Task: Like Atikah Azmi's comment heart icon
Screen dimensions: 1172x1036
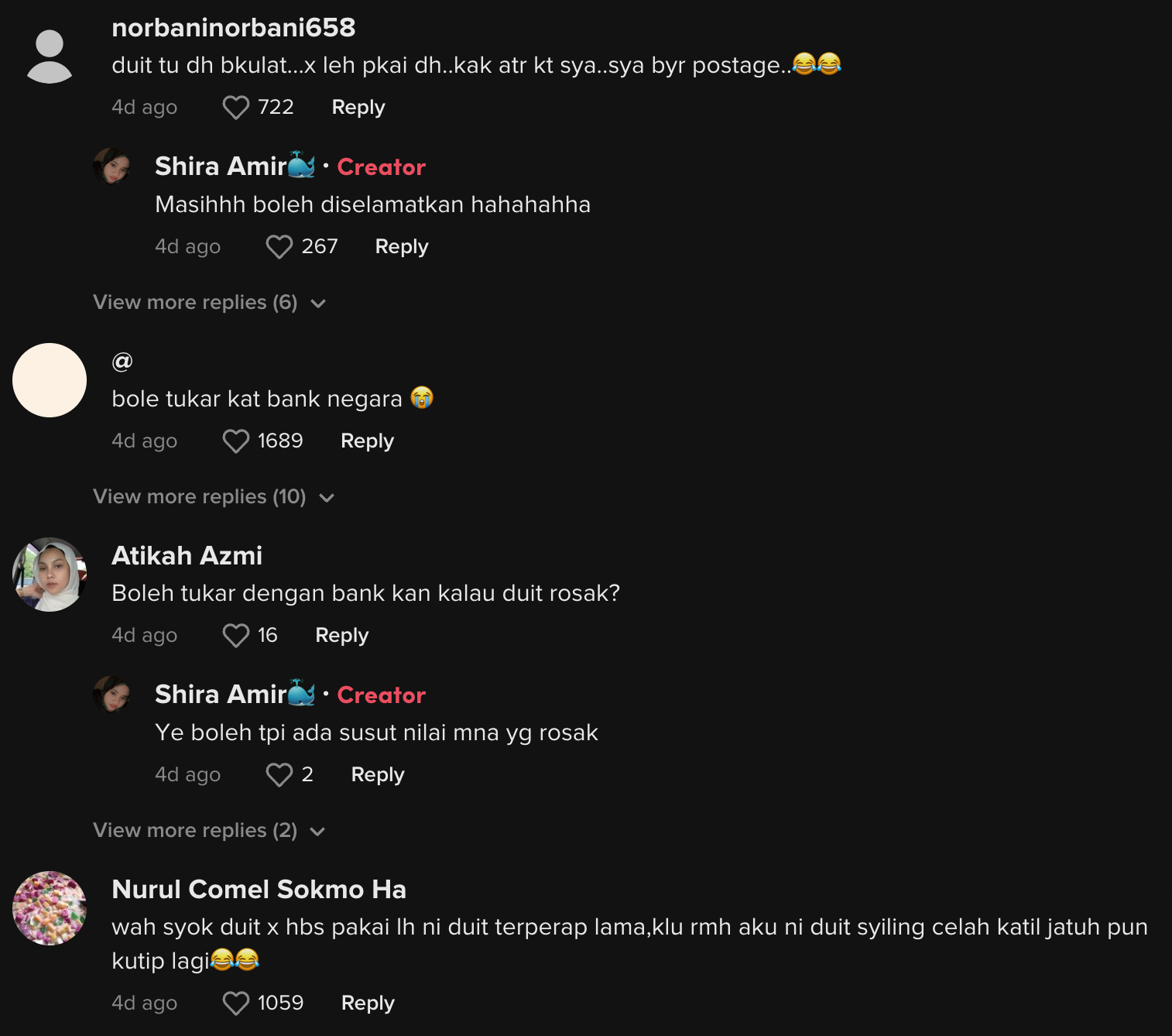Action: [x=235, y=636]
